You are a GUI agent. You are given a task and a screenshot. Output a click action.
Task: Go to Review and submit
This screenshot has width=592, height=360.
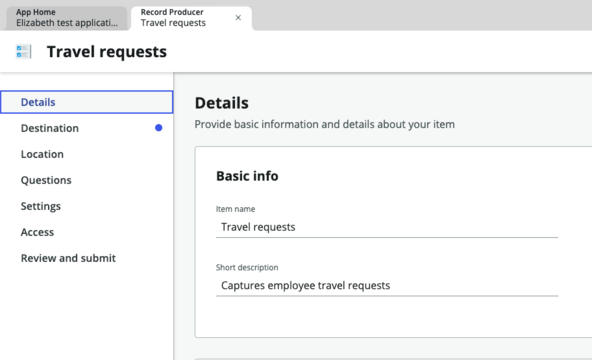click(x=87, y=258)
